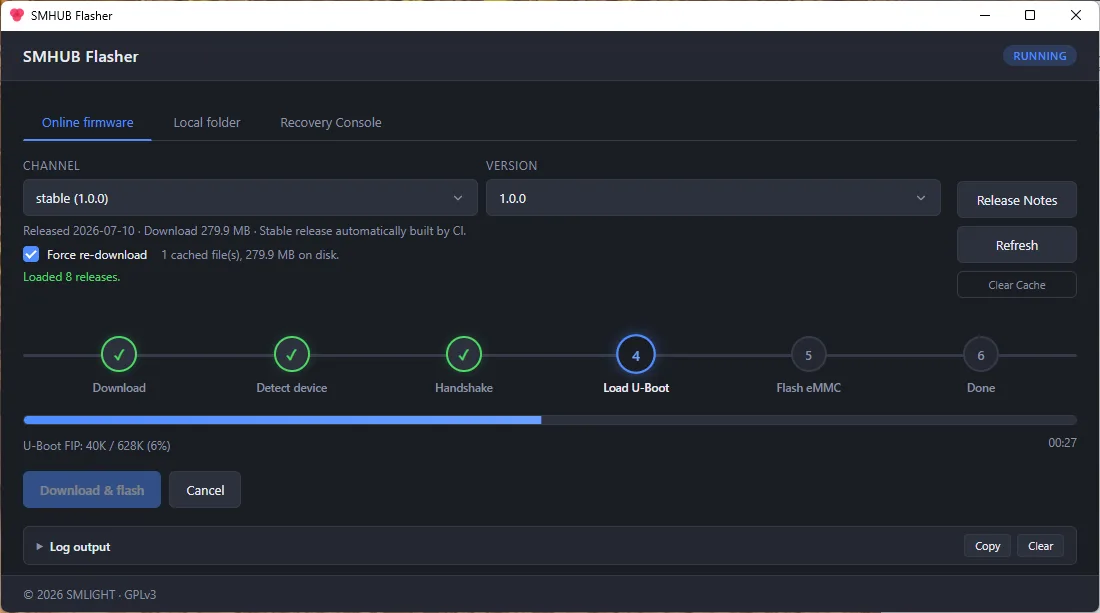The height and width of the screenshot is (613, 1100).
Task: Click the SMHUB Flasher header title
Action: coord(81,57)
